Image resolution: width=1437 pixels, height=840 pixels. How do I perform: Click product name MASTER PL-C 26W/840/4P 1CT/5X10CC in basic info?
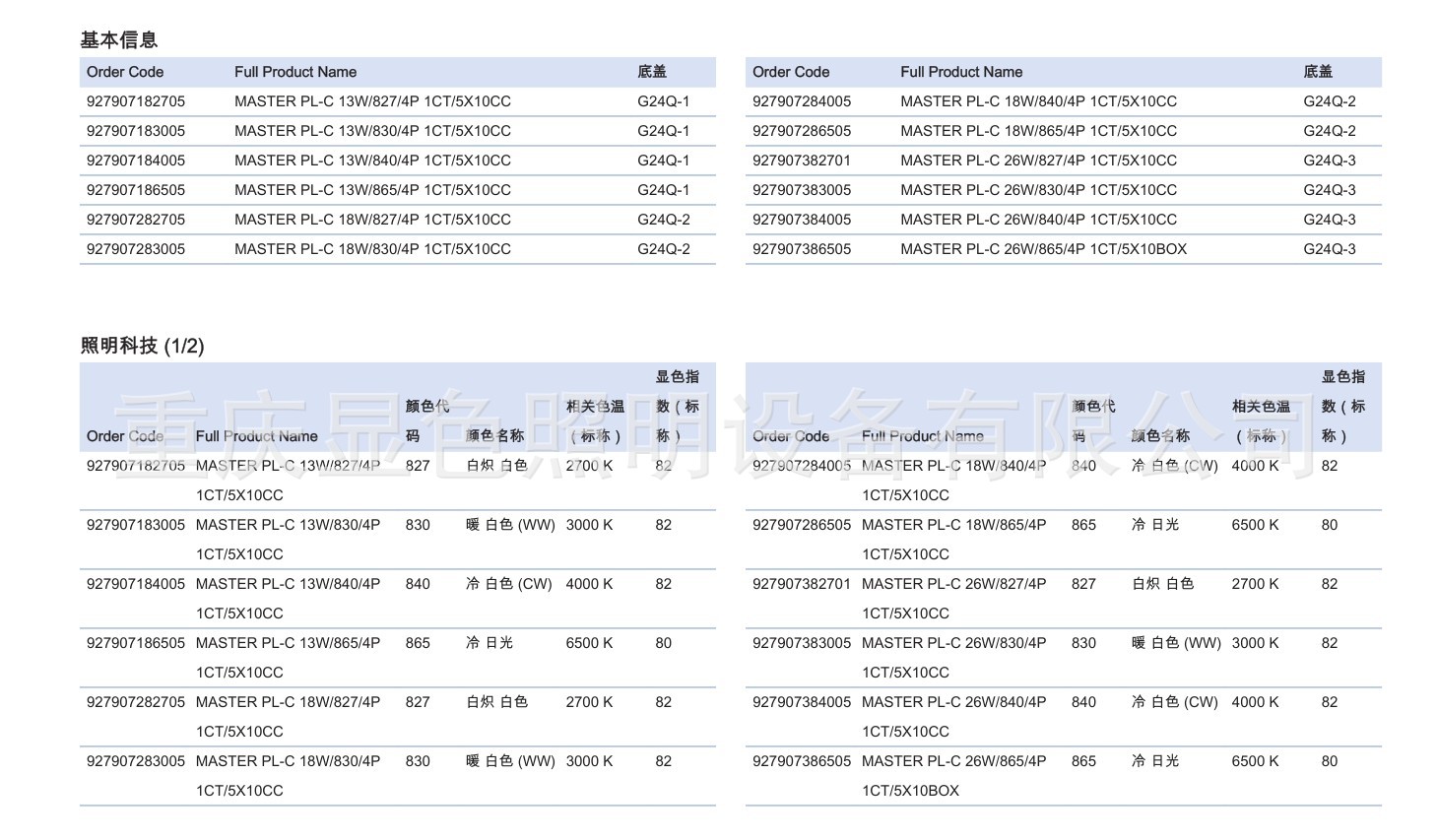(1038, 220)
